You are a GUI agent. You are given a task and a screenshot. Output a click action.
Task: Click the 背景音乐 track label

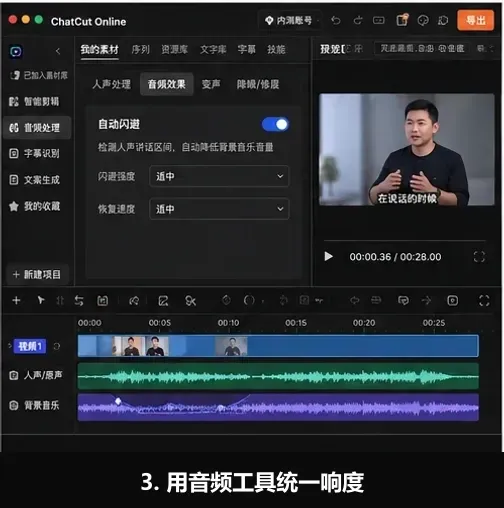[x=41, y=406]
